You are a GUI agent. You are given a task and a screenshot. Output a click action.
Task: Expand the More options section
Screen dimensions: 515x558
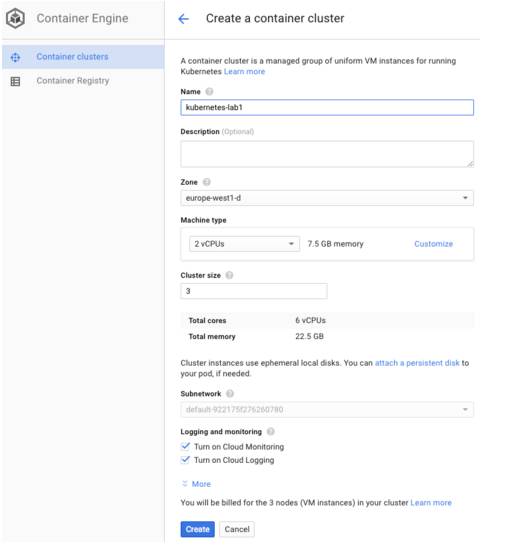pos(196,484)
